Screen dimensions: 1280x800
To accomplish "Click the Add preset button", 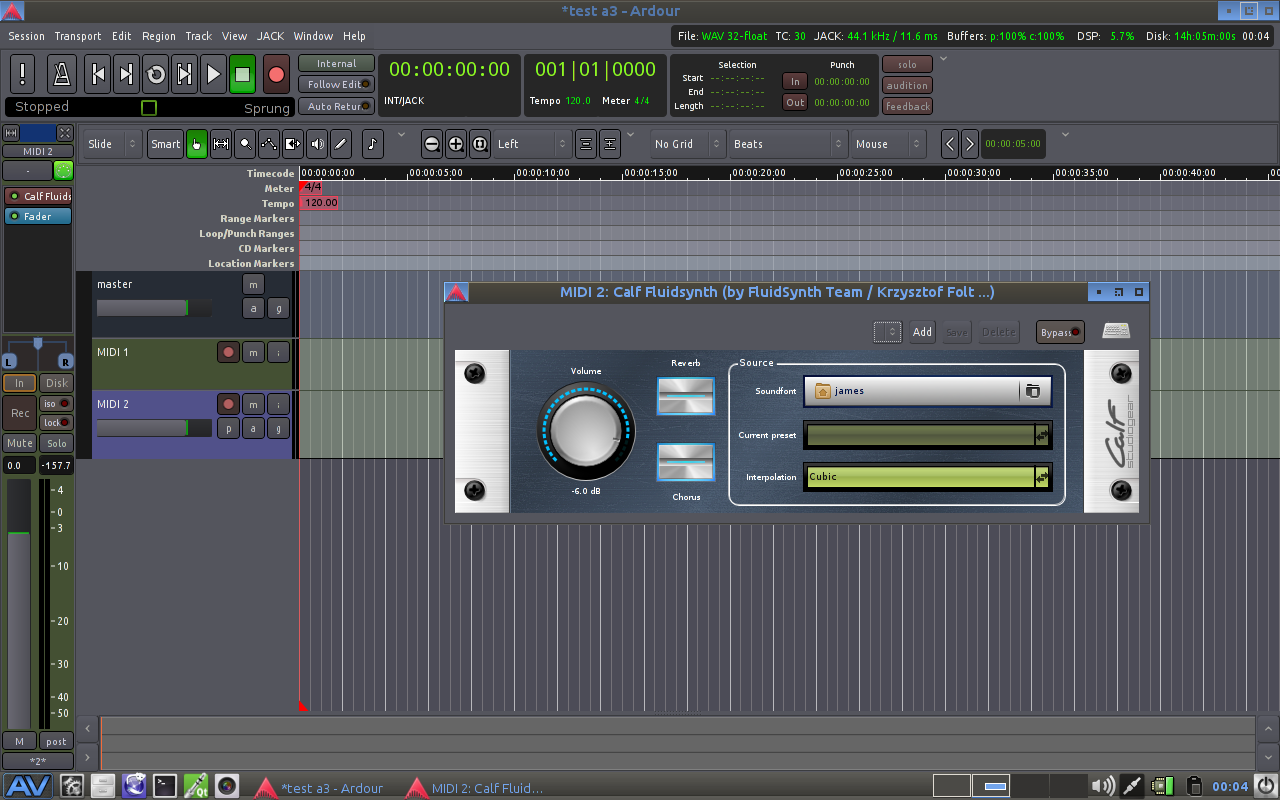I will (x=922, y=332).
